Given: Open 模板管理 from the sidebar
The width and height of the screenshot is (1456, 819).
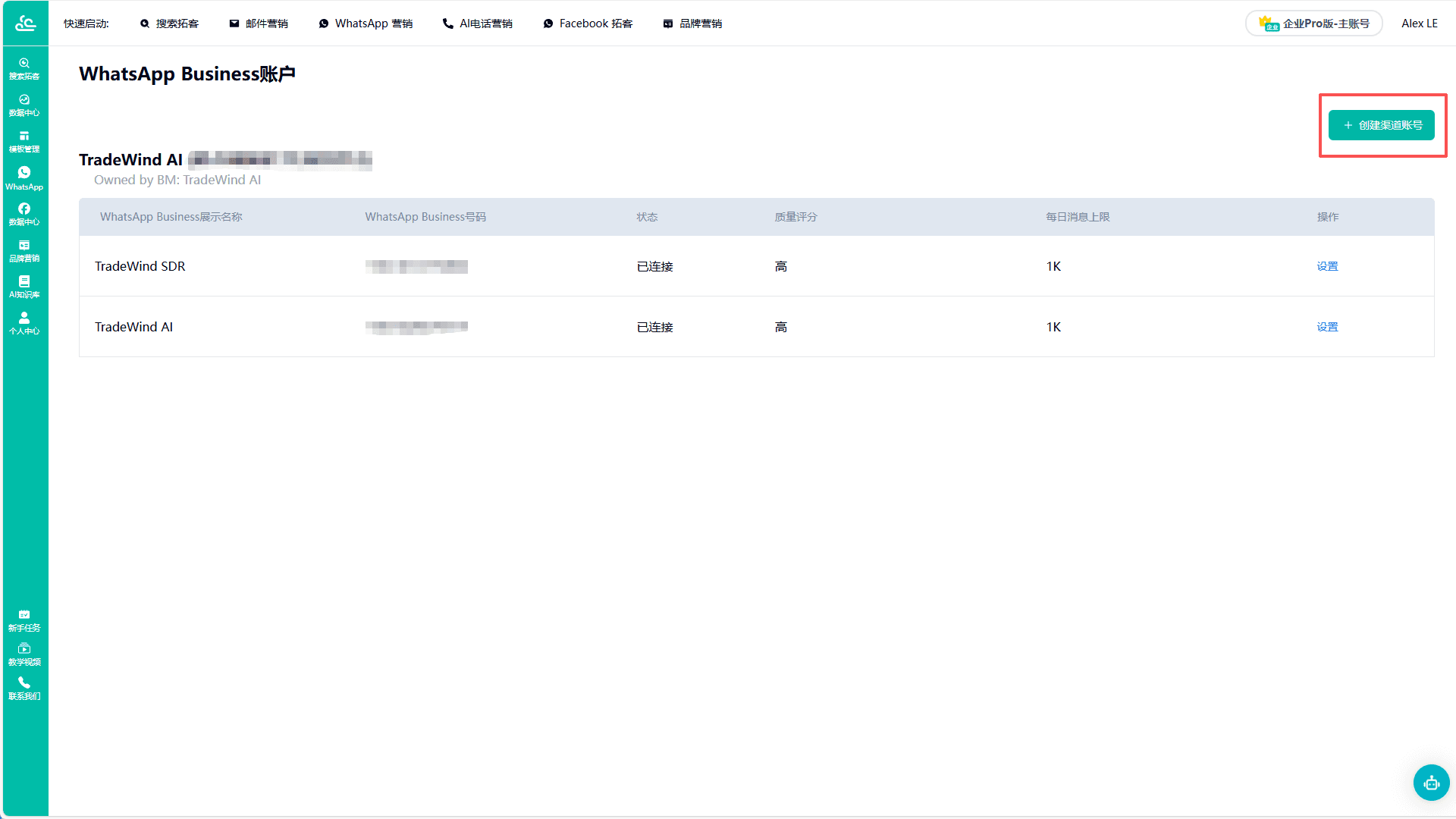Looking at the screenshot, I should click(24, 142).
